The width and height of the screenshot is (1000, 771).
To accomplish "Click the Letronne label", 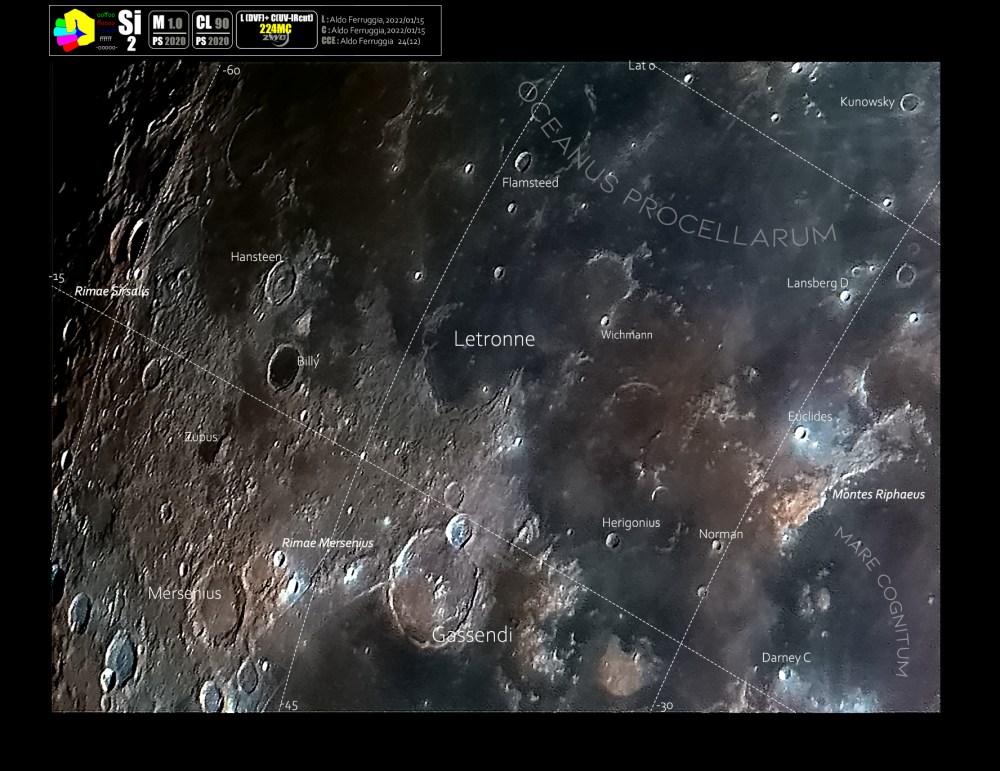I will point(494,339).
